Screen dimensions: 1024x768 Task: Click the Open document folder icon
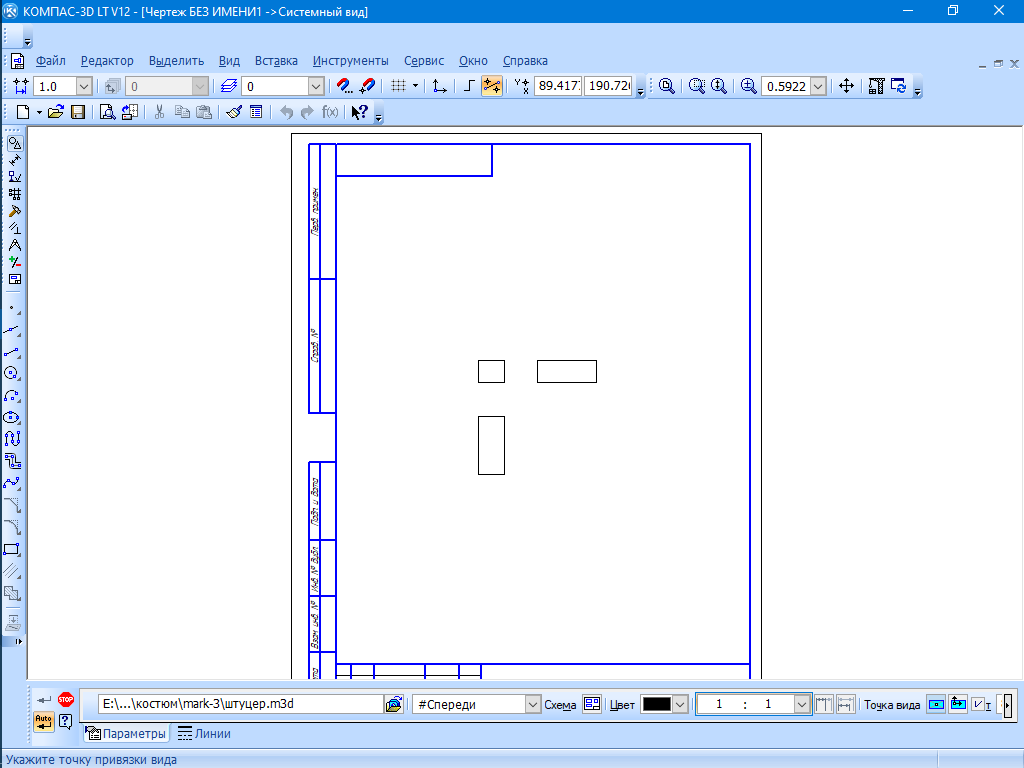[x=56, y=112]
